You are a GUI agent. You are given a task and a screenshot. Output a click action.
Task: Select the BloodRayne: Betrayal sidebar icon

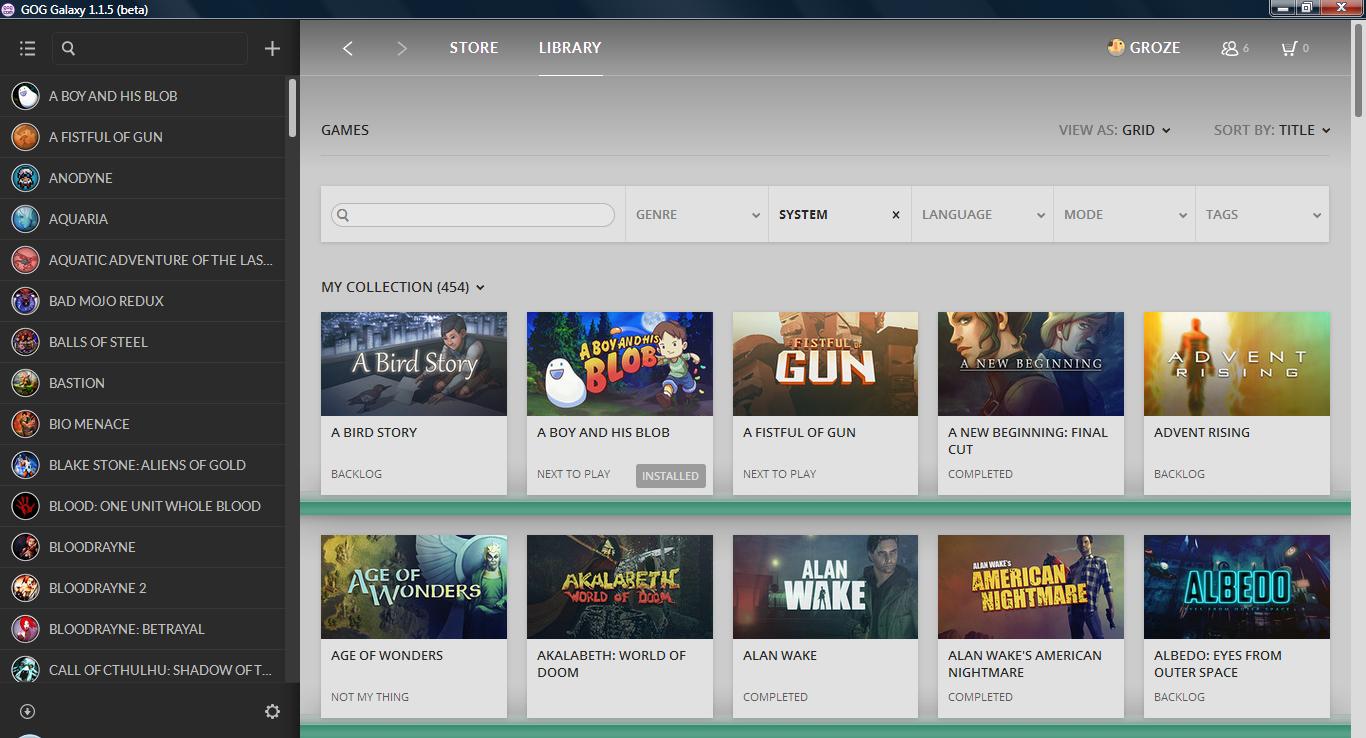coord(25,629)
